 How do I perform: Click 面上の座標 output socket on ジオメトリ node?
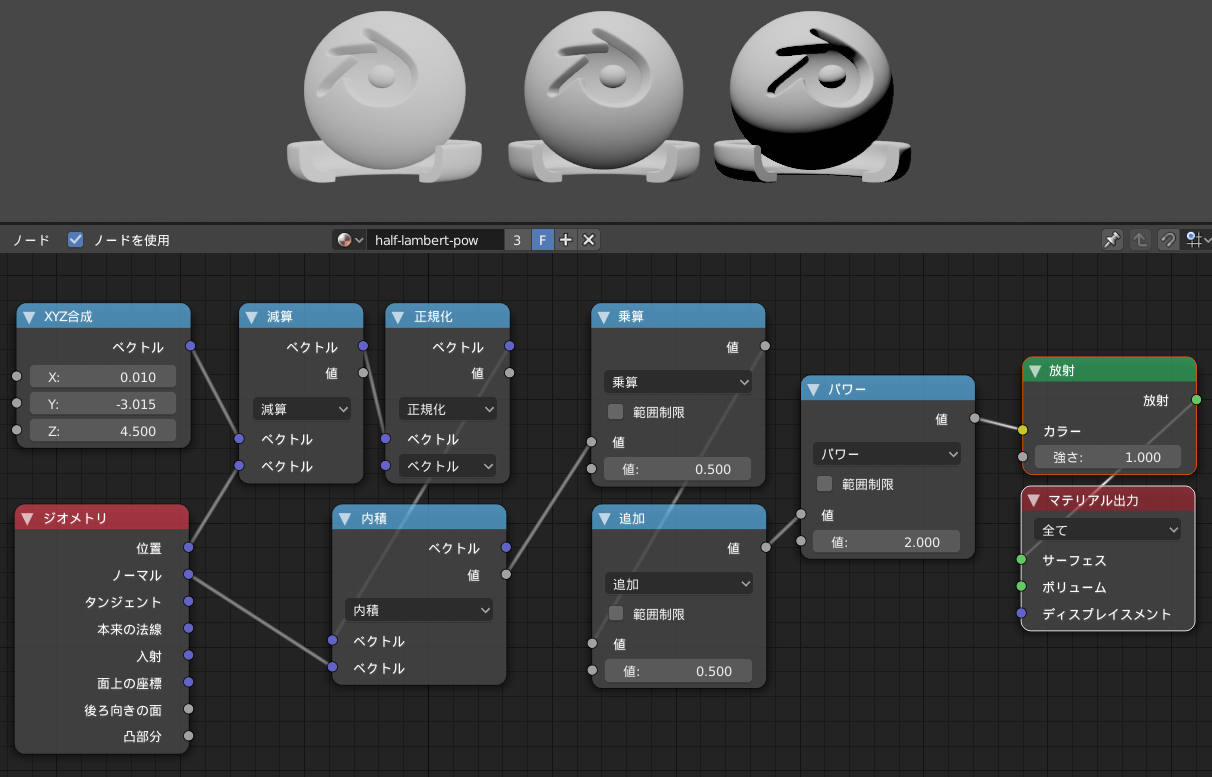tap(189, 683)
